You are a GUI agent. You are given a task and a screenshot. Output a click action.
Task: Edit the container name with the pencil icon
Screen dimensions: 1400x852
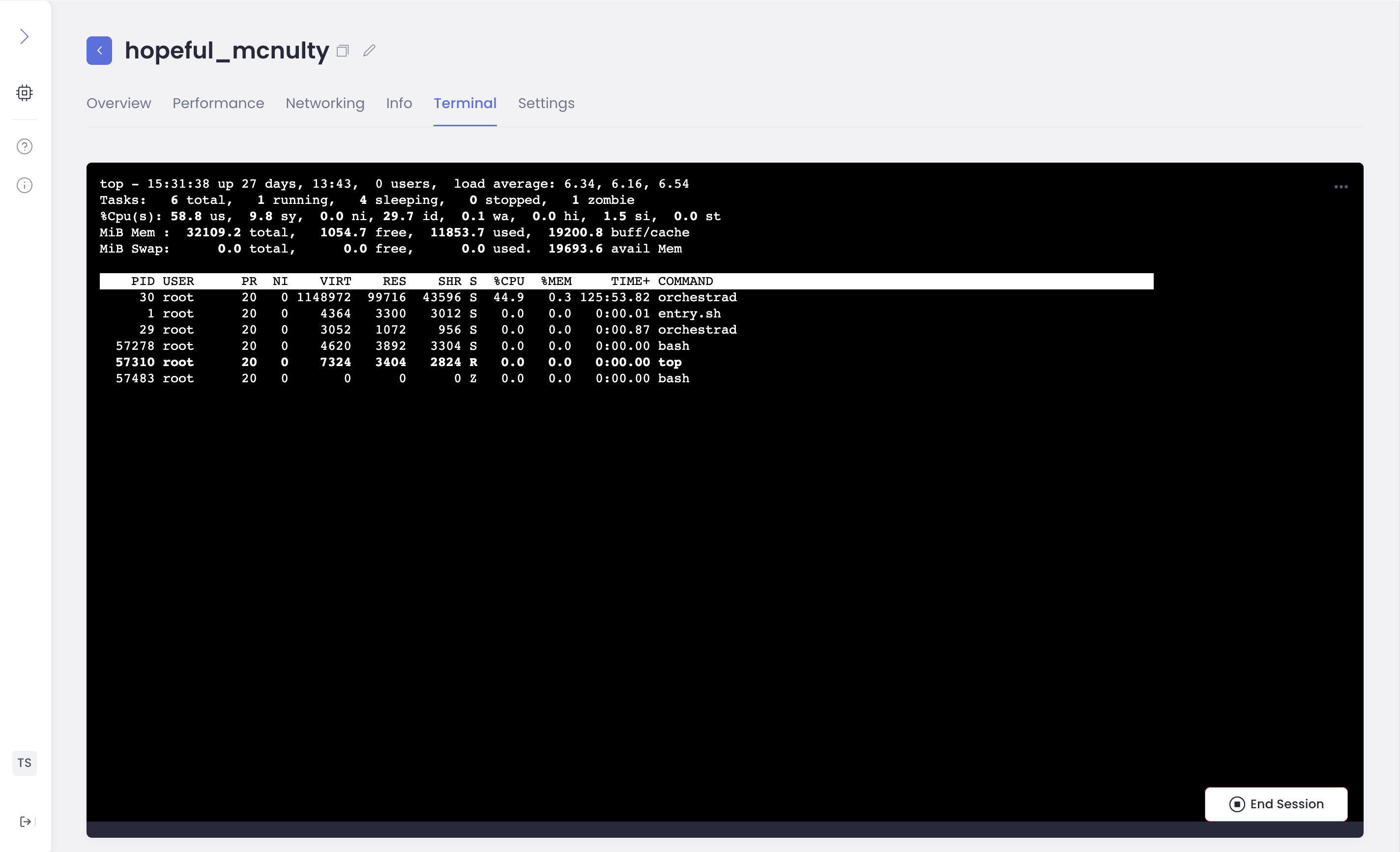pyautogui.click(x=369, y=51)
